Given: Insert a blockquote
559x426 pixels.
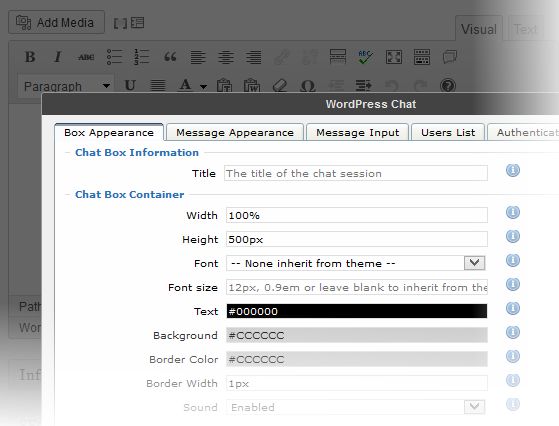Looking at the screenshot, I should click(x=170, y=57).
